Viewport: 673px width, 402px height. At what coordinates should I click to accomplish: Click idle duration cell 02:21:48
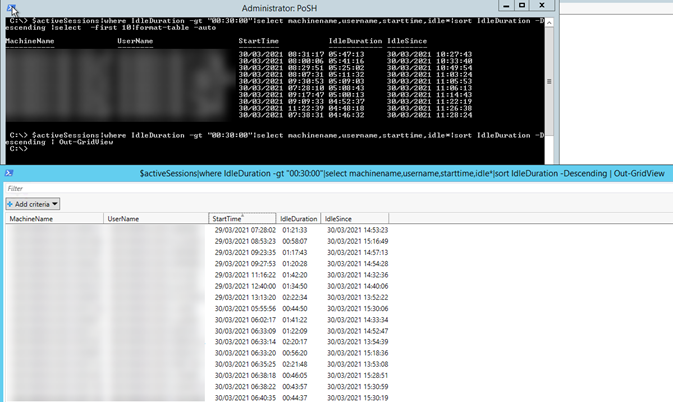coord(294,364)
